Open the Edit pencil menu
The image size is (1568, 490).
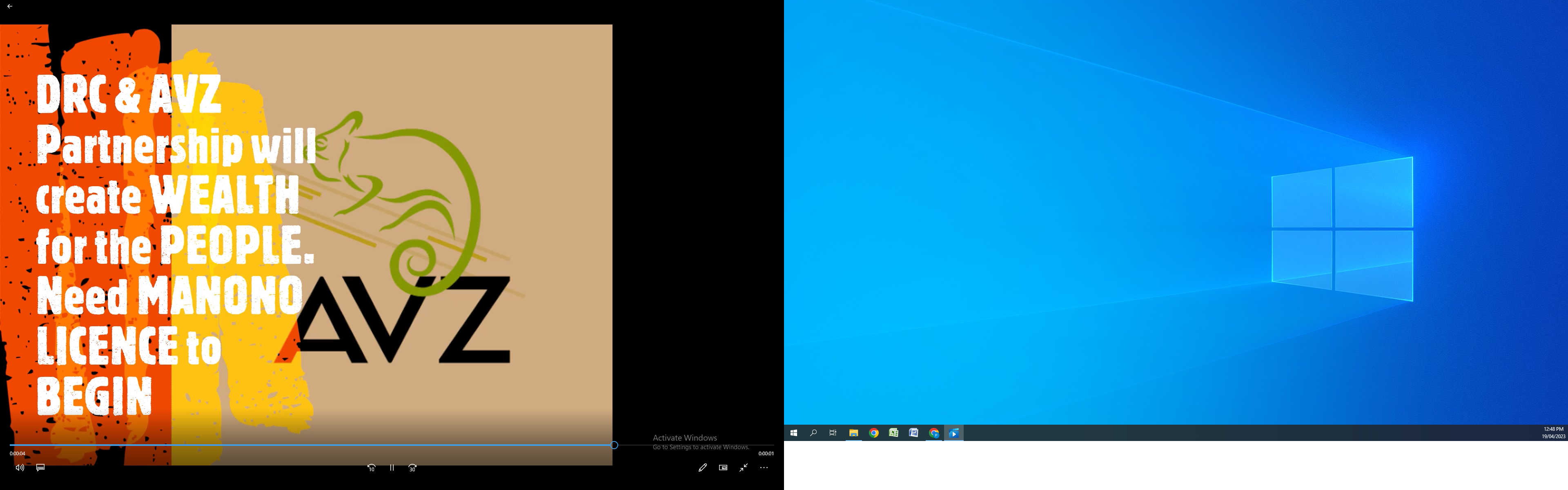coord(702,468)
